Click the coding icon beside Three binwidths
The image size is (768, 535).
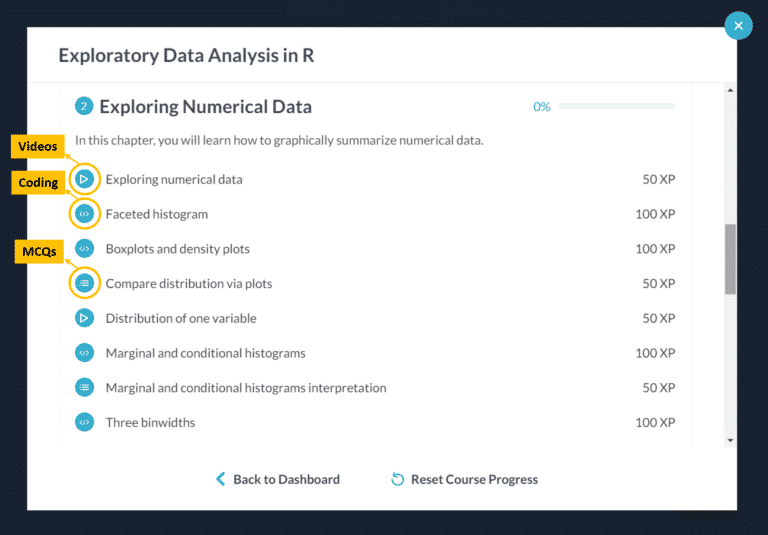[x=84, y=422]
